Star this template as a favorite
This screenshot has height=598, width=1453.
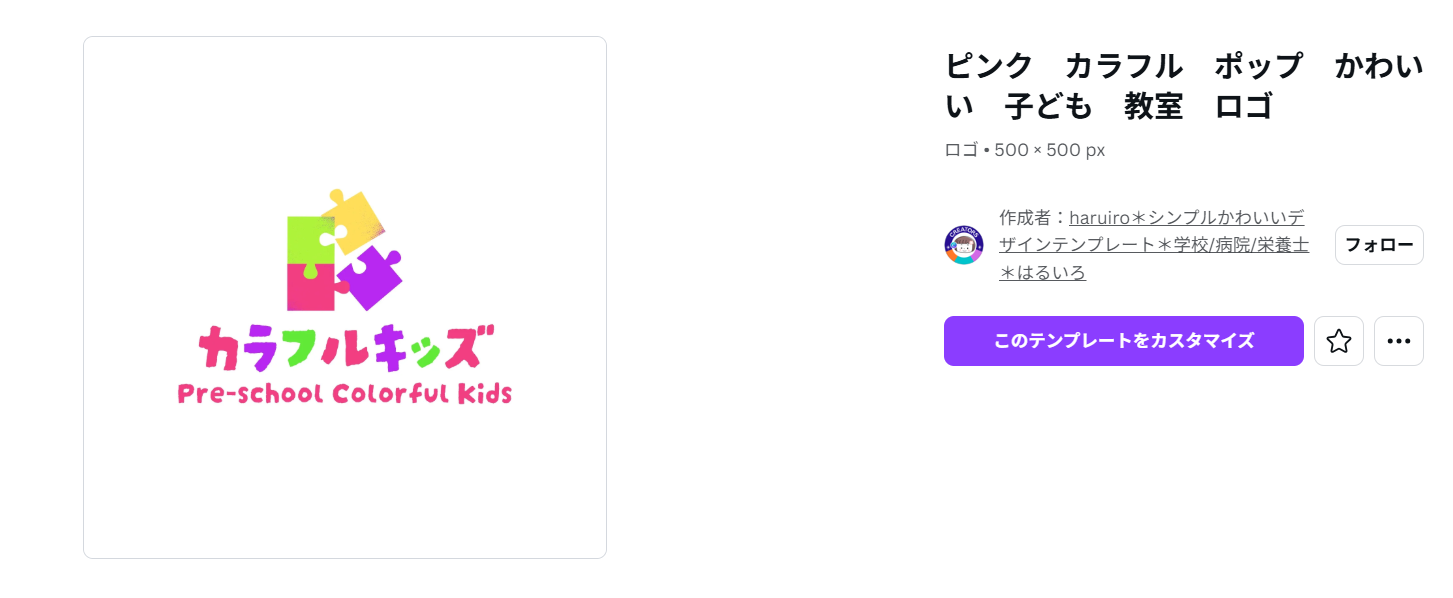[x=1338, y=341]
